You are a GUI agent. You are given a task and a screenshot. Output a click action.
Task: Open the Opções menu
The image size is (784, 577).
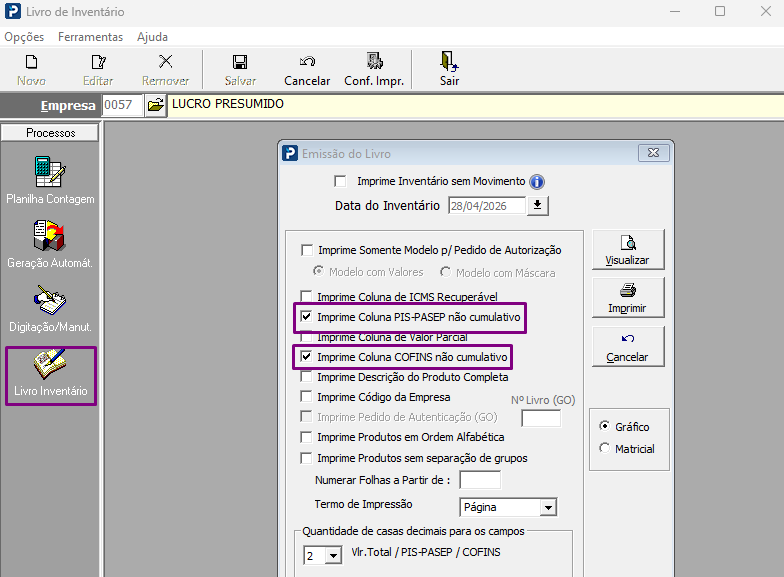coord(24,37)
